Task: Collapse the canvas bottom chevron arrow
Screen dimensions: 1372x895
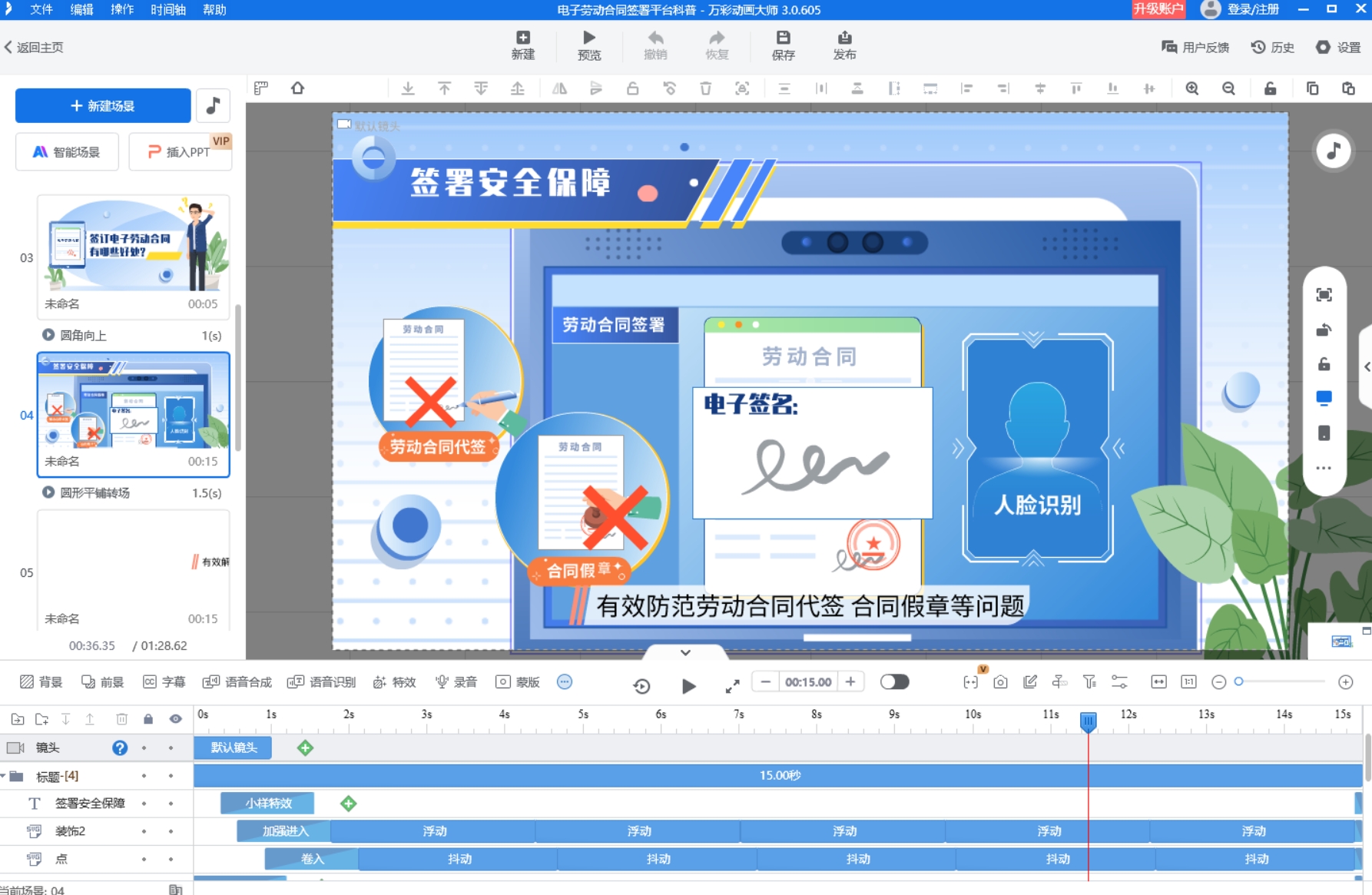Action: (685, 652)
